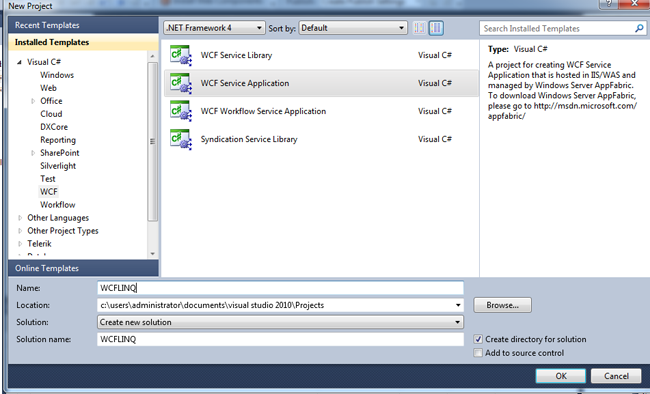This screenshot has width=650, height=394.
Task: Click the WCF Service Application template icon
Action: pos(181,83)
